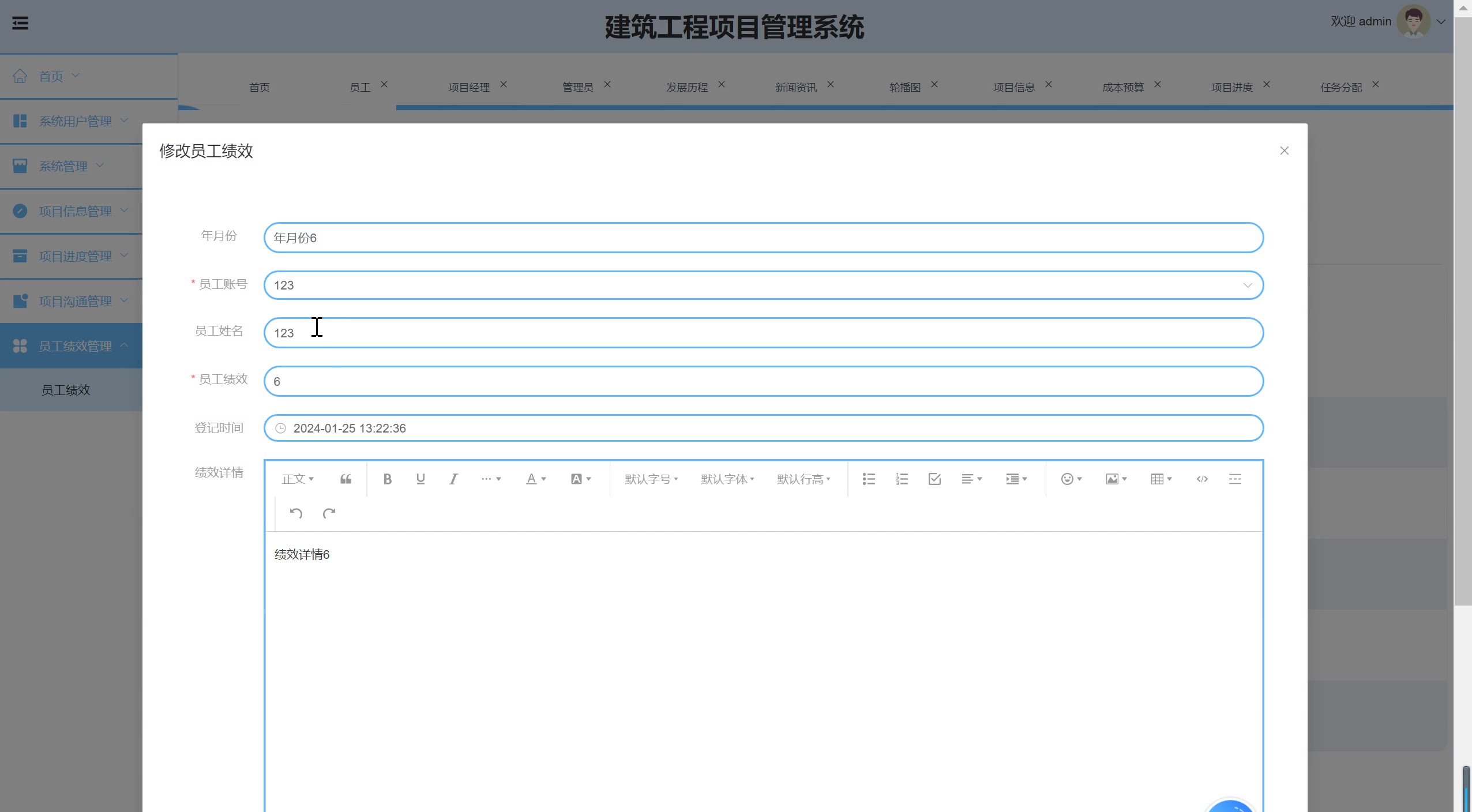This screenshot has width=1472, height=812.
Task: Switch to the 项目信息 tab
Action: pos(1013,87)
